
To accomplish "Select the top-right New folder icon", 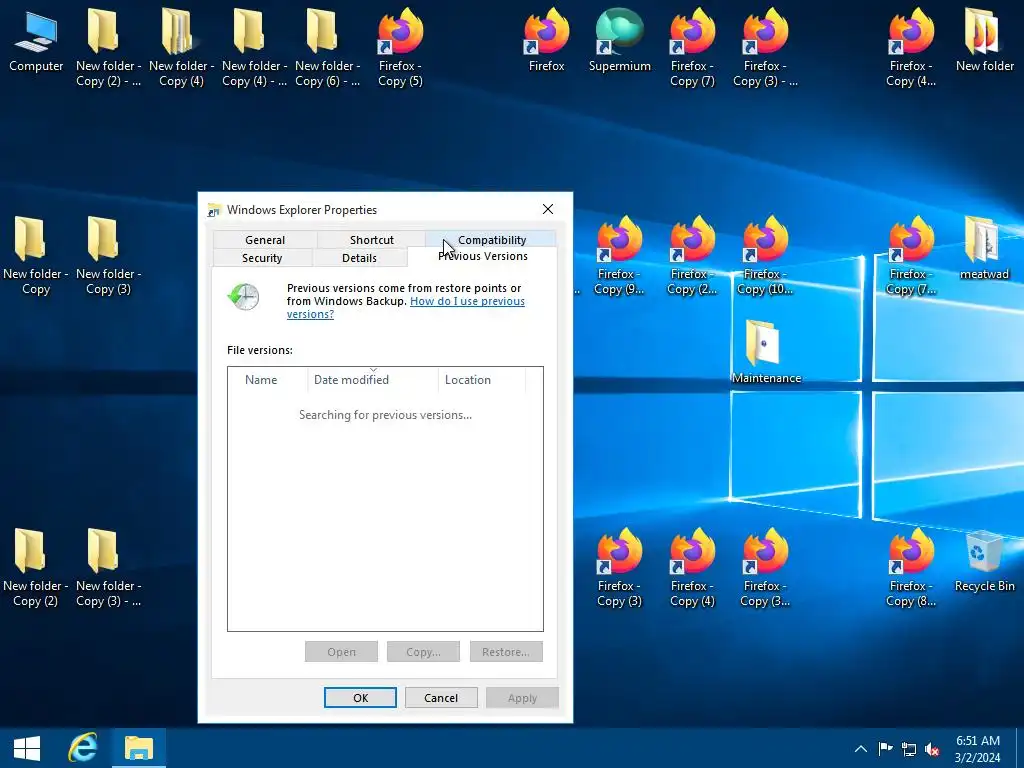I will [x=984, y=39].
